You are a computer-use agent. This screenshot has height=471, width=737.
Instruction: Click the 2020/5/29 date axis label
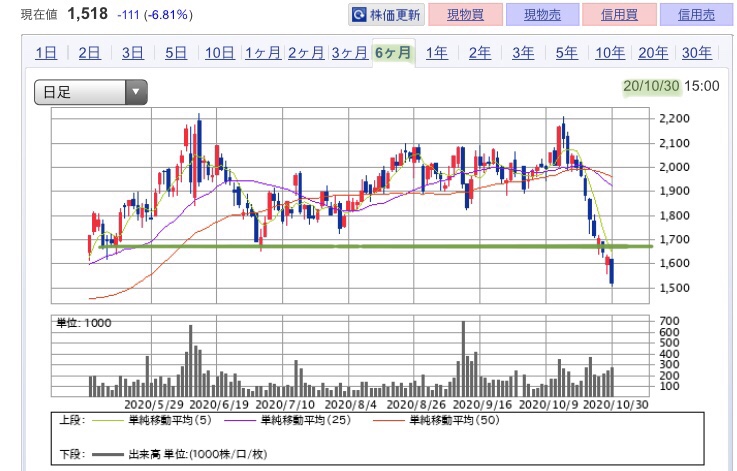tap(154, 405)
